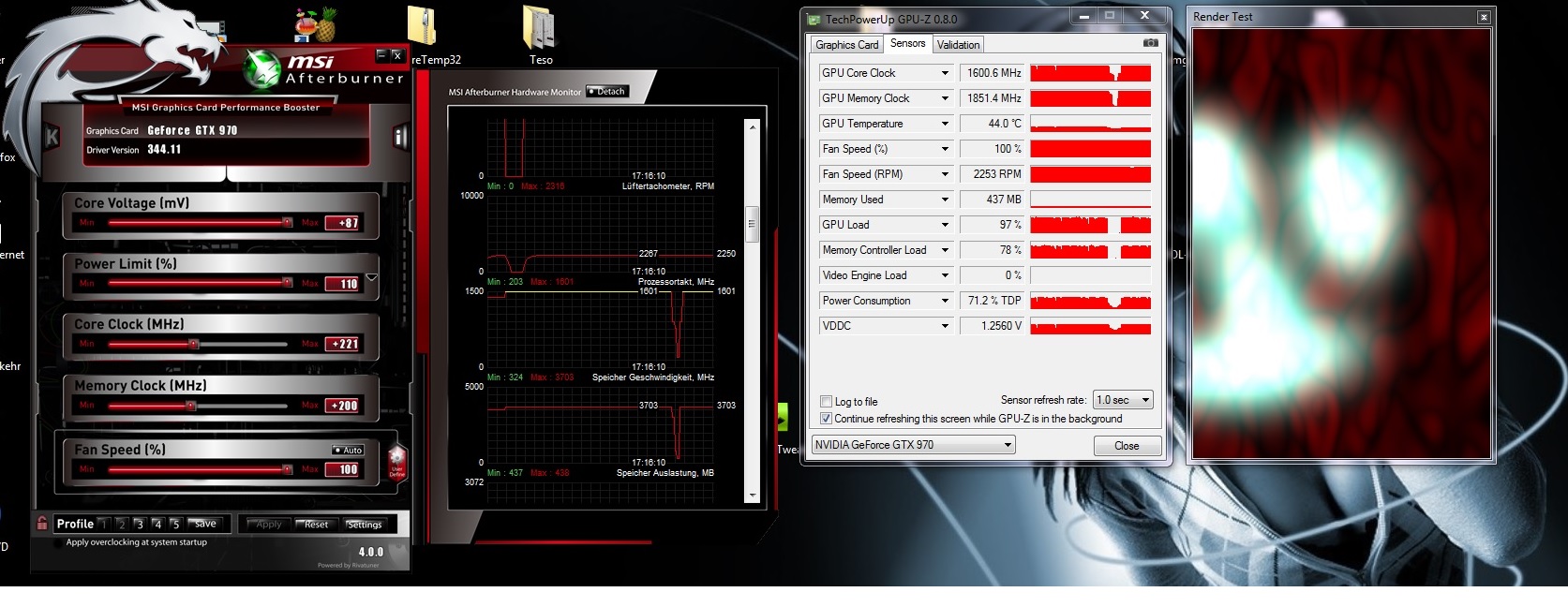Click the Memory Clock +200 value field

tap(342, 406)
